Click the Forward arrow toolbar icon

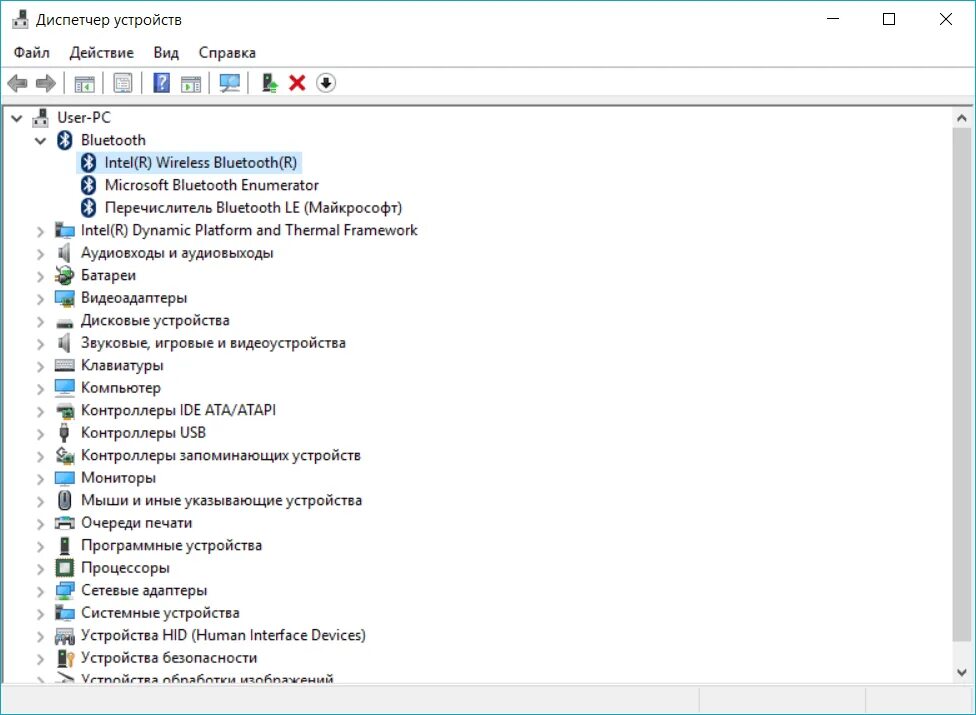tap(46, 83)
